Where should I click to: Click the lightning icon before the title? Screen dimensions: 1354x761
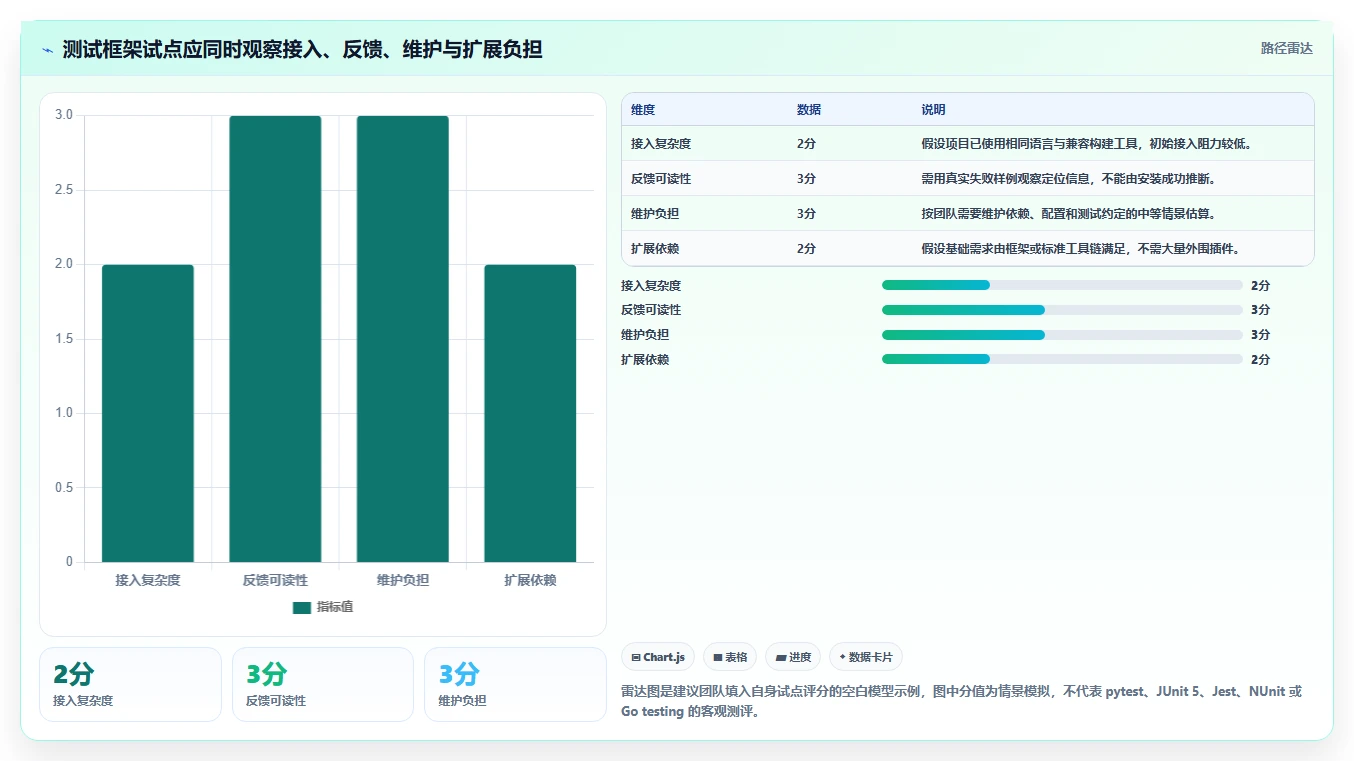click(x=48, y=49)
